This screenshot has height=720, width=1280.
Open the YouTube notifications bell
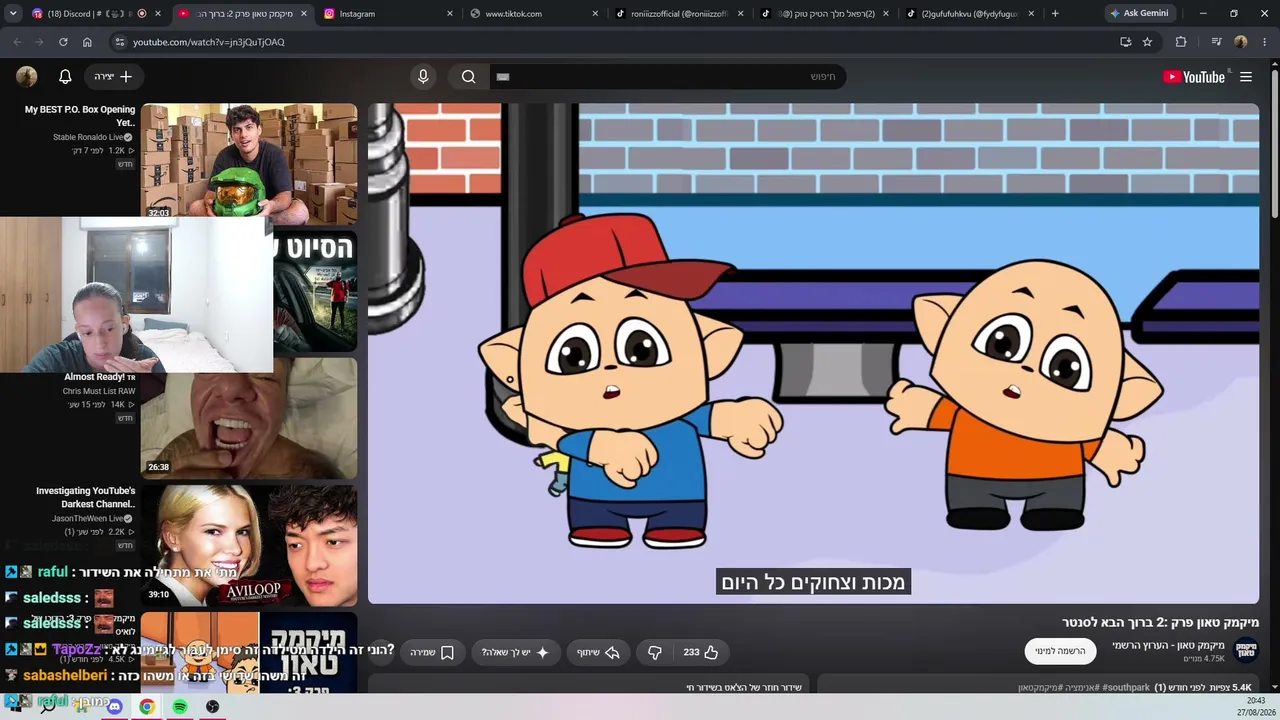[65, 77]
